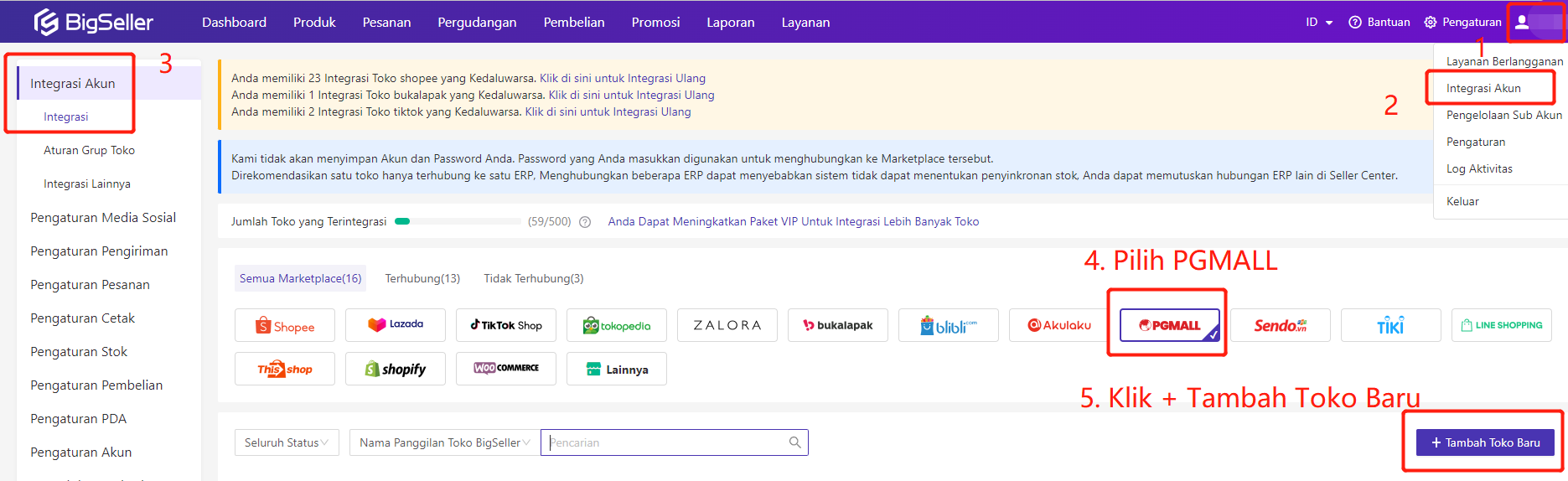Open the Seluruh Status dropdown
This screenshot has height=481, width=1568.
pos(286,442)
